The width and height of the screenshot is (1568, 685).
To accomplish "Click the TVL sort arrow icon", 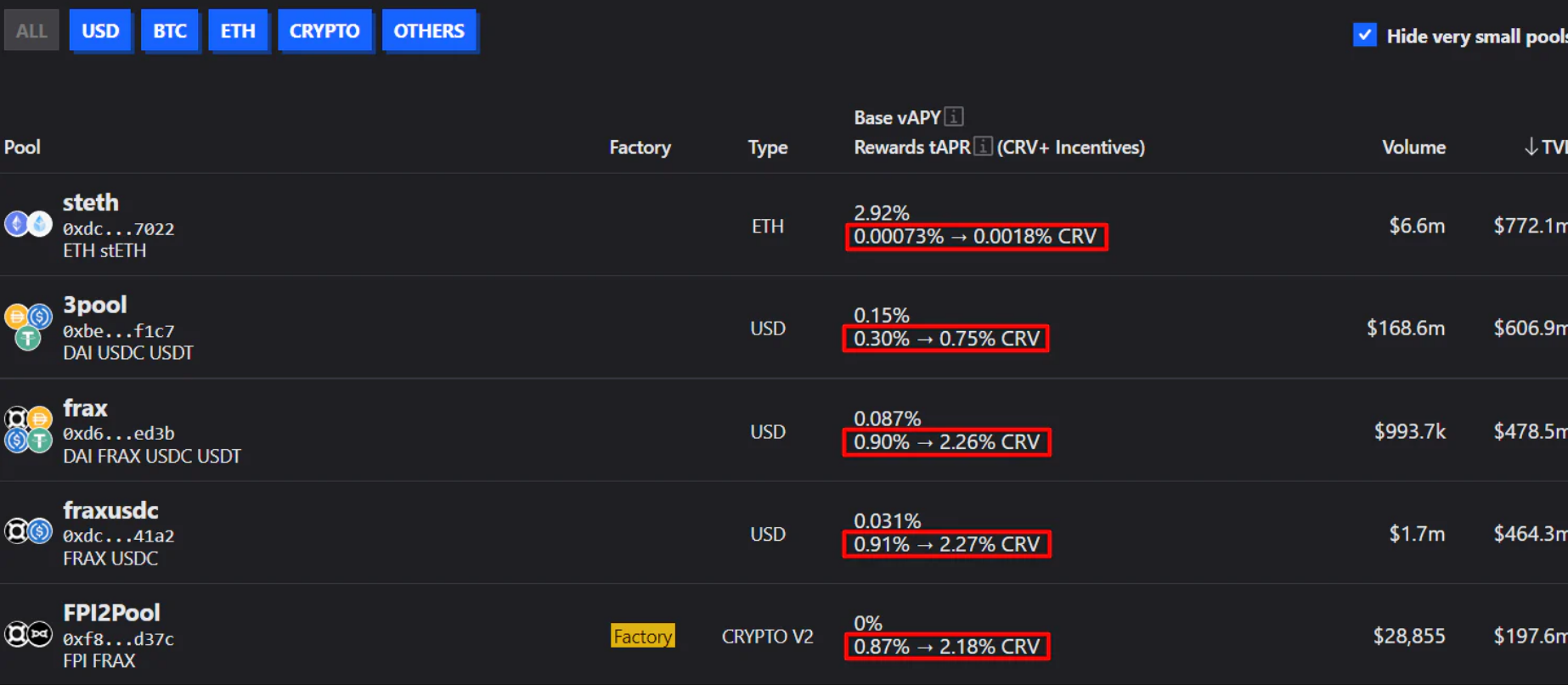I will [1531, 147].
